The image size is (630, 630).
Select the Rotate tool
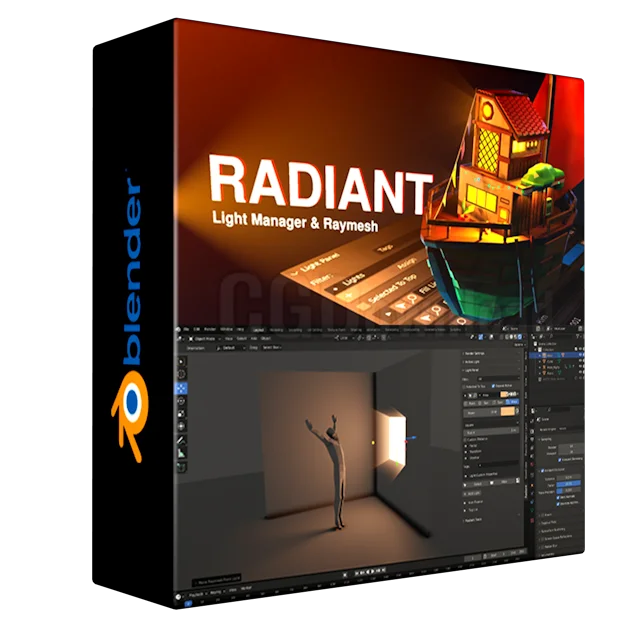(182, 401)
